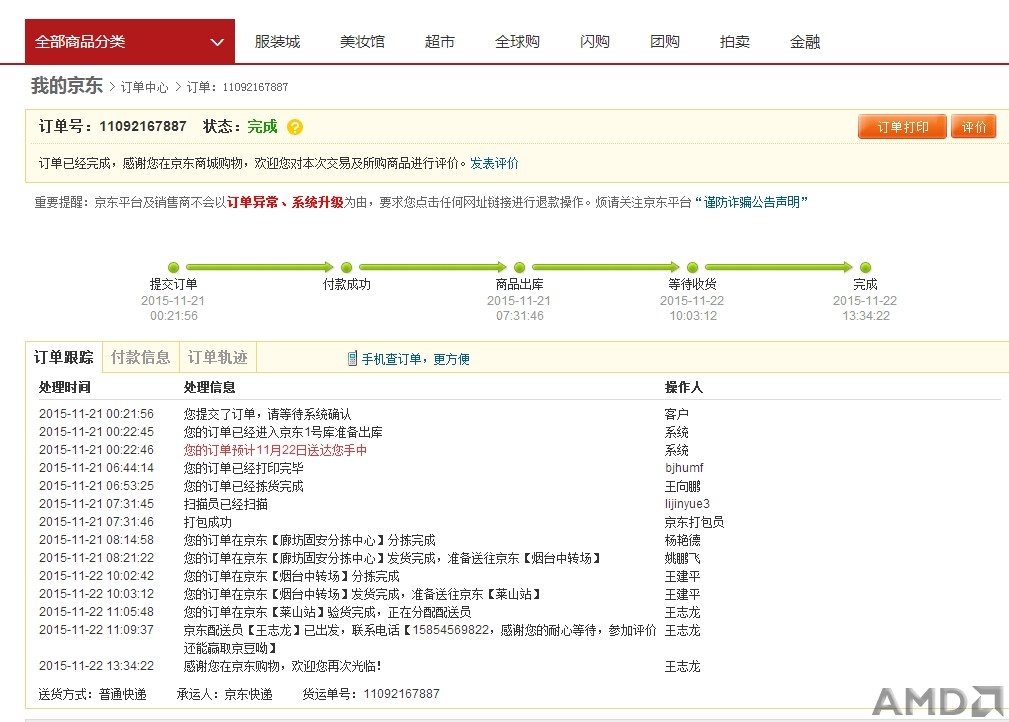
Task: Click operator name bjhumf
Action: point(684,468)
